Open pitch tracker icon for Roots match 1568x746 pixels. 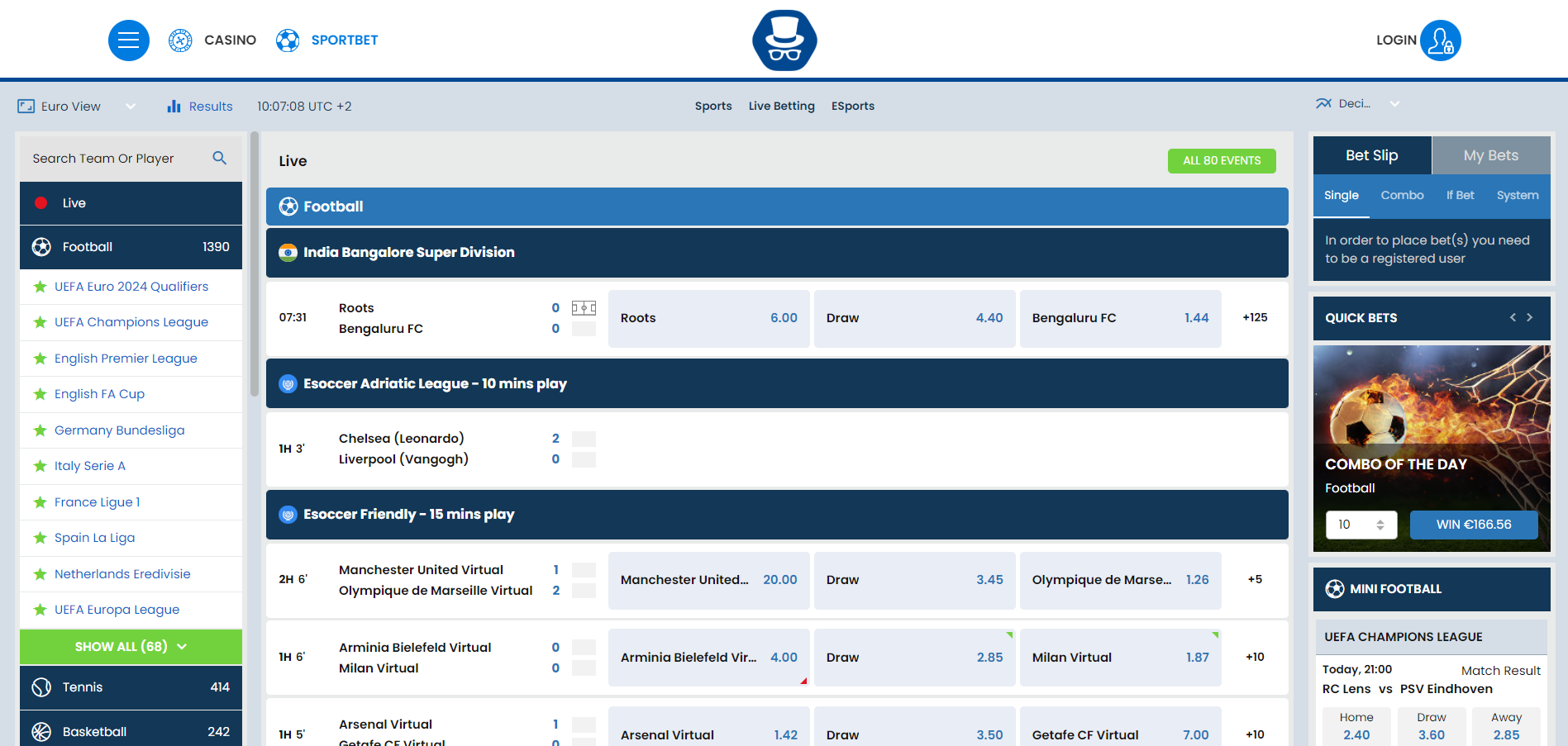tap(584, 308)
